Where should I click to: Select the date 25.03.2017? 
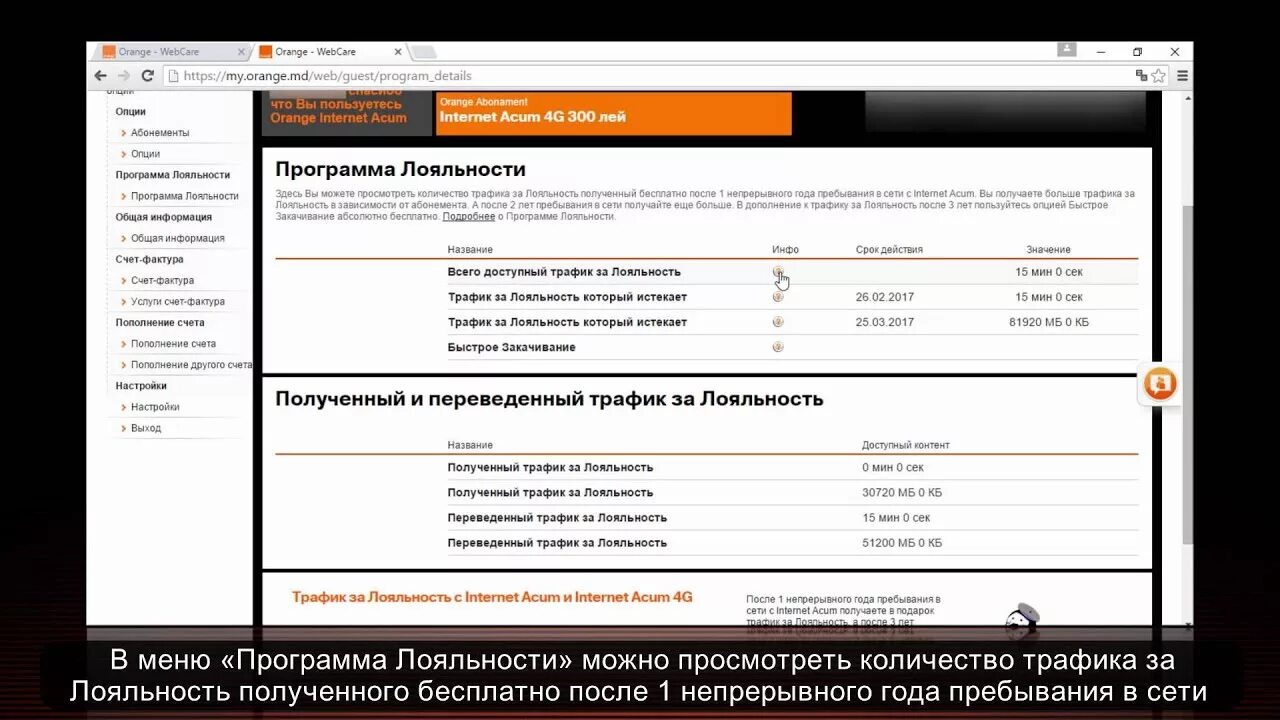point(885,322)
